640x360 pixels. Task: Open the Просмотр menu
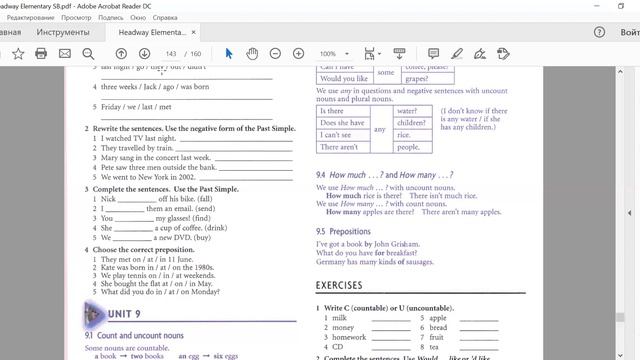[x=76, y=18]
